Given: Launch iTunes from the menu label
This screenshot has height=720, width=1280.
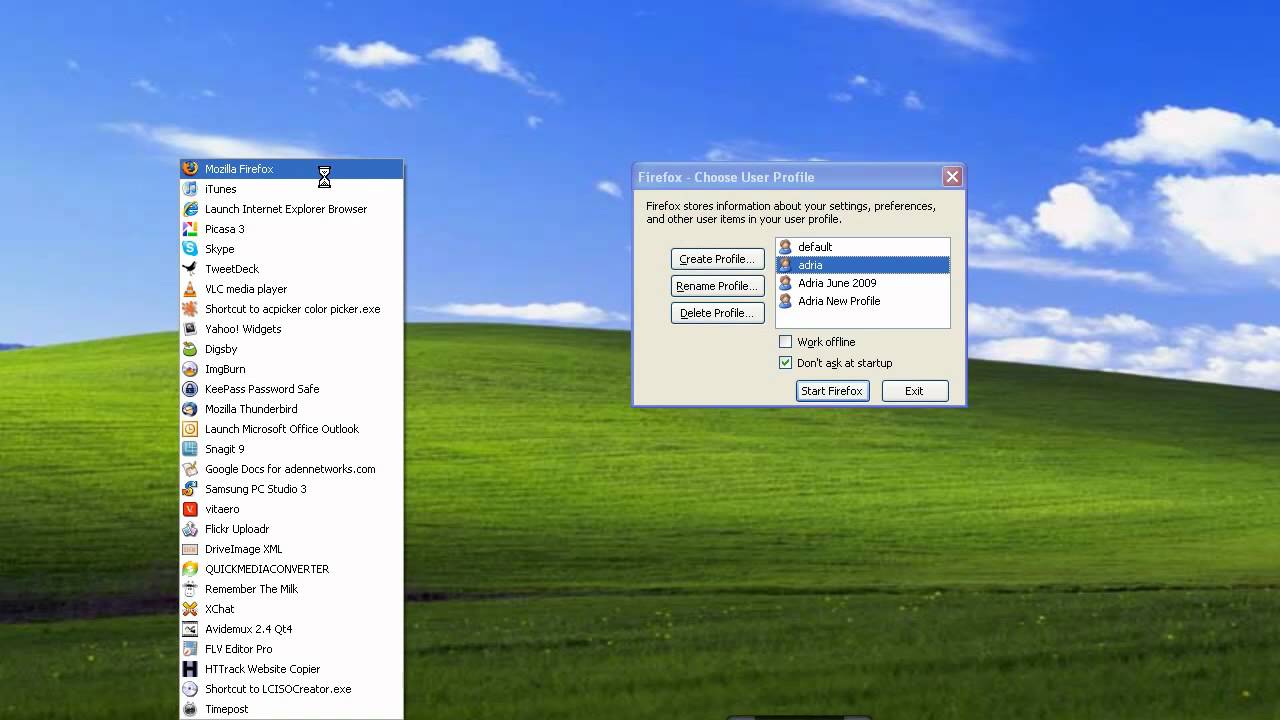Looking at the screenshot, I should tap(221, 189).
